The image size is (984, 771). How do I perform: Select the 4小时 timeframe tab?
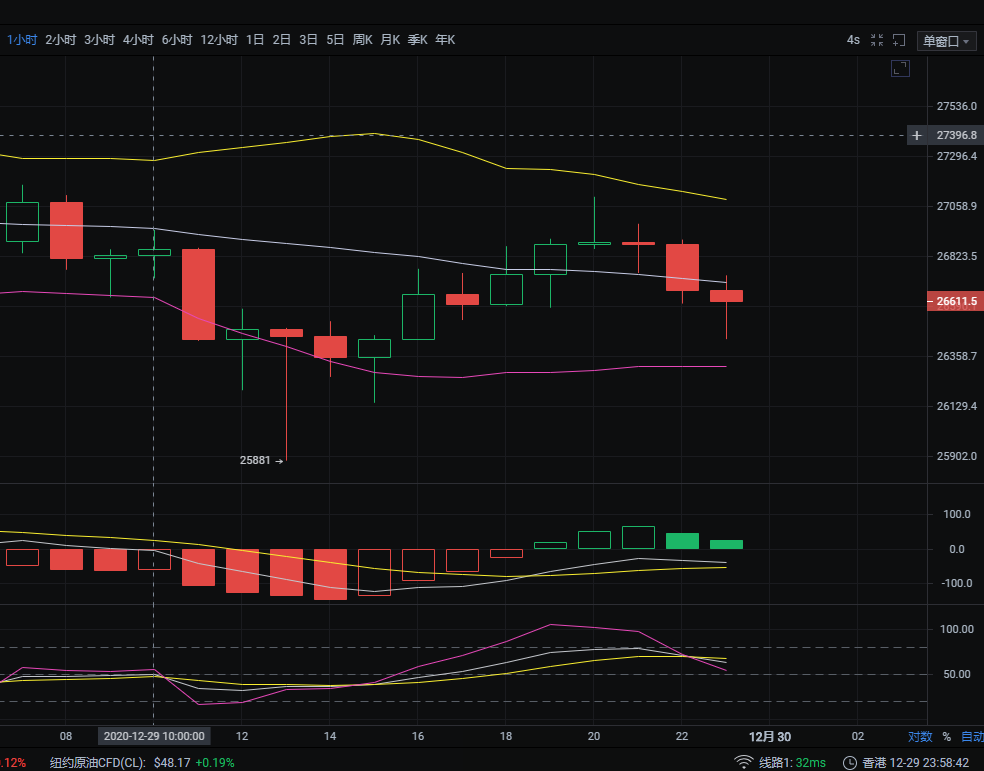pos(139,40)
